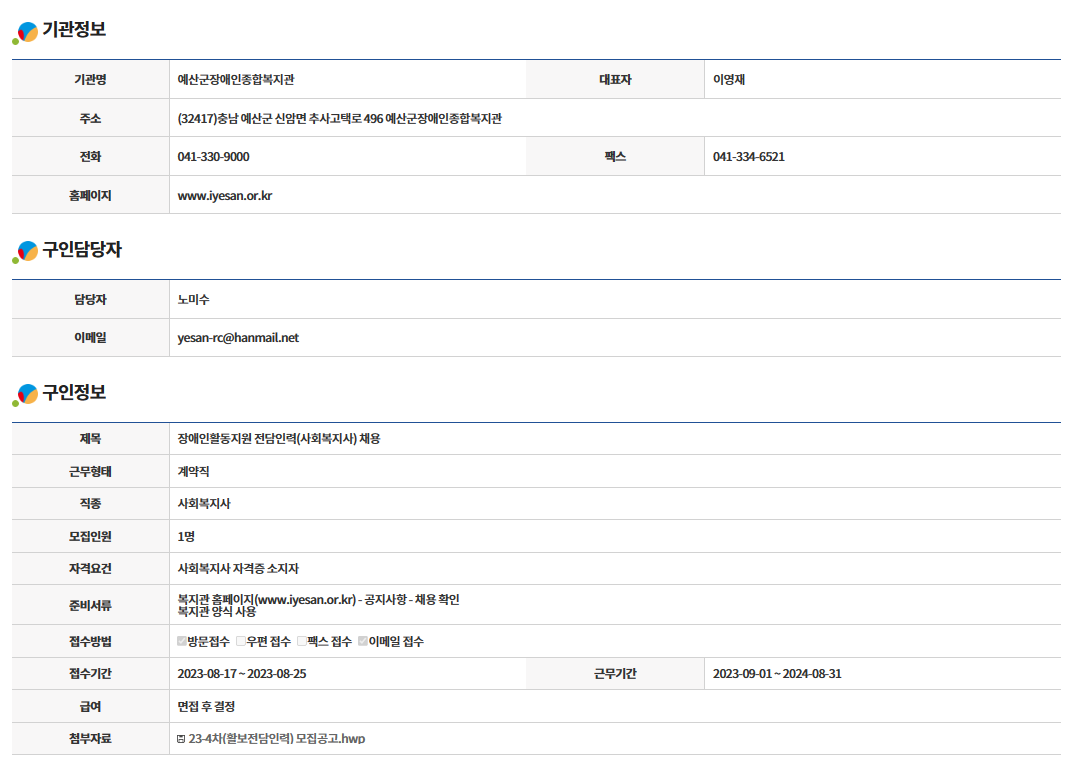Click the 구인담당자 section heading icon
The height and width of the screenshot is (759, 1078).
click(x=25, y=252)
